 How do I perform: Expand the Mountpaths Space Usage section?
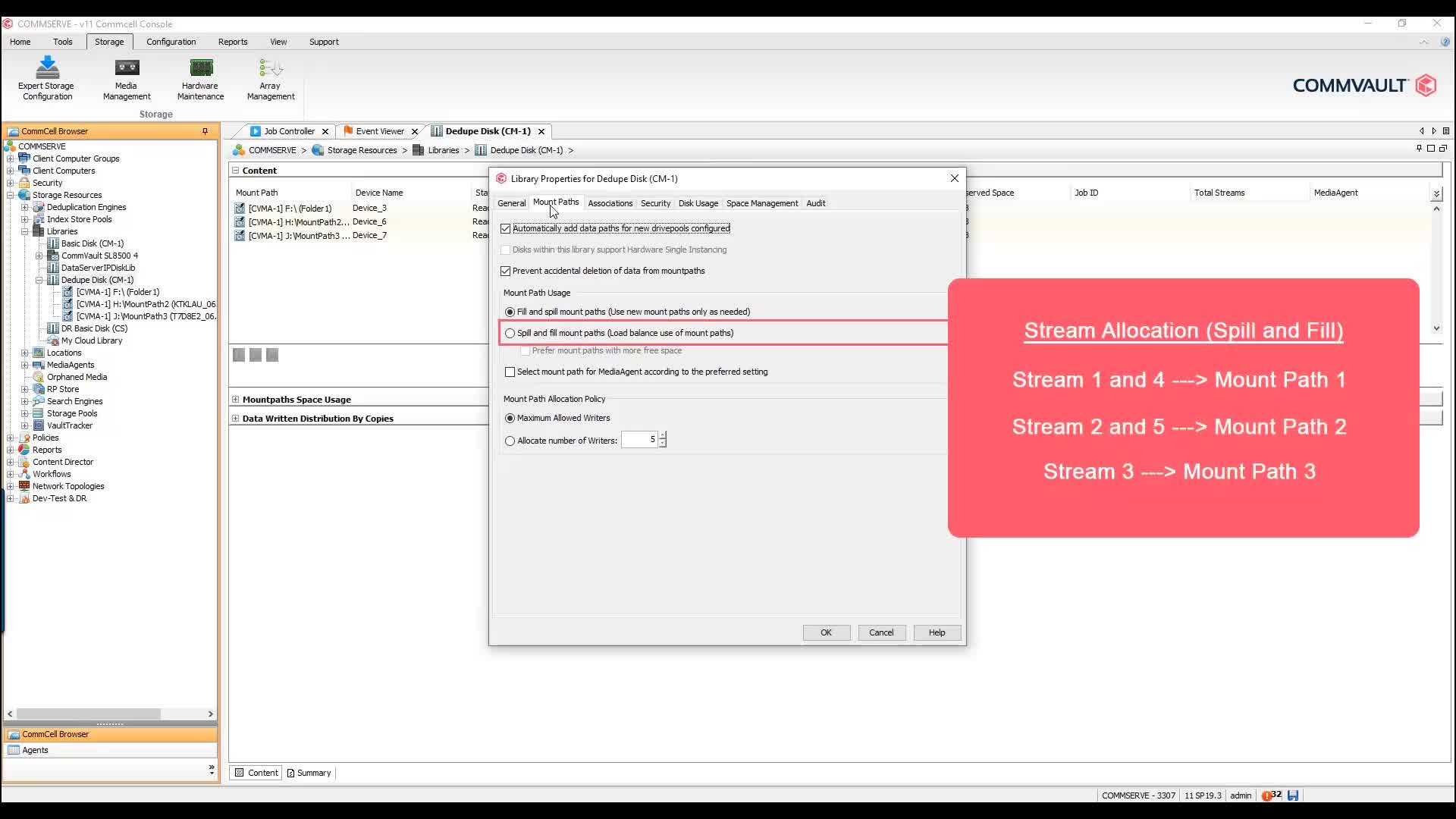click(x=235, y=398)
